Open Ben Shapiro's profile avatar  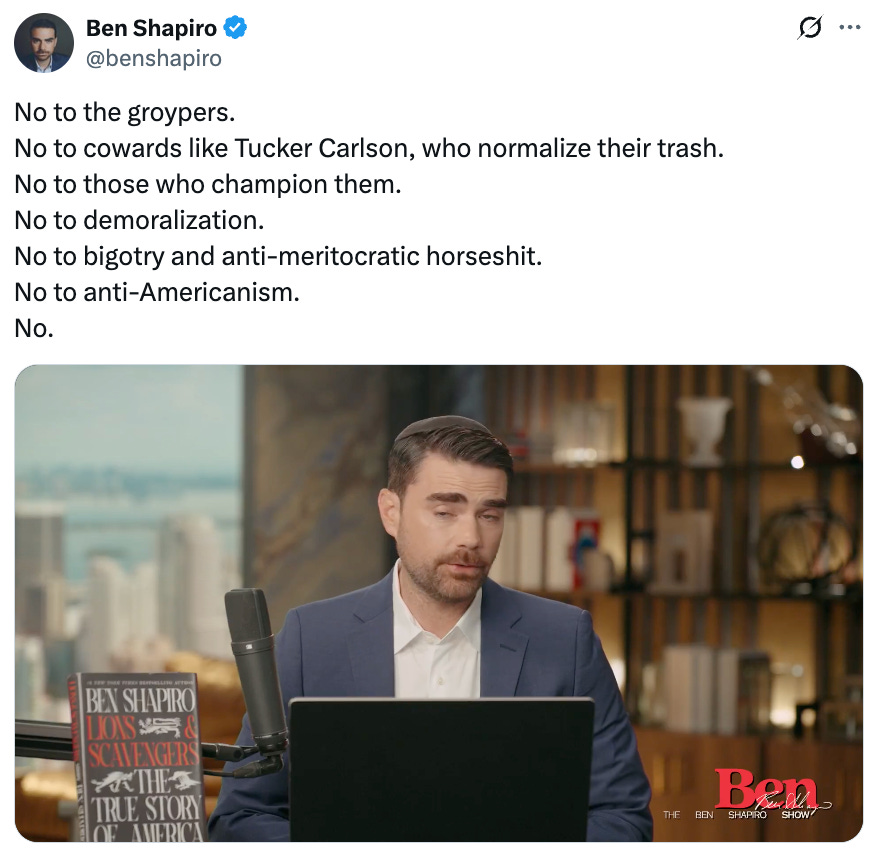click(44, 43)
